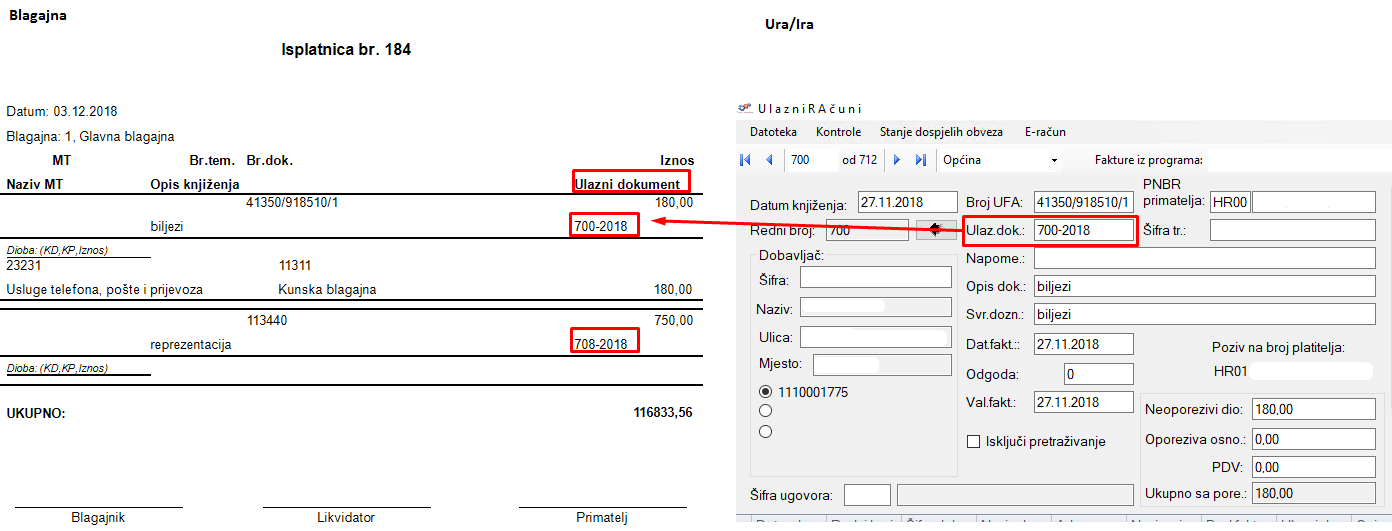
Task: Select the 1110001775 radio button
Action: [766, 392]
